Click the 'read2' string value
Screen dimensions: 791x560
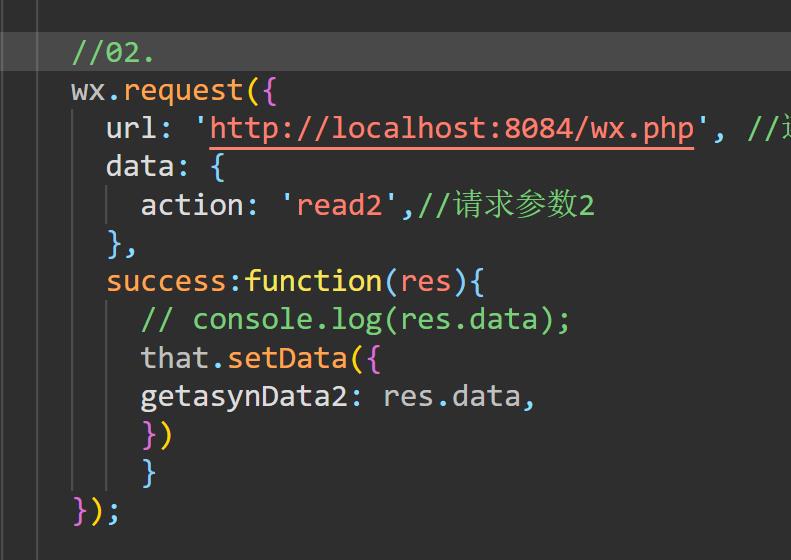pos(339,205)
